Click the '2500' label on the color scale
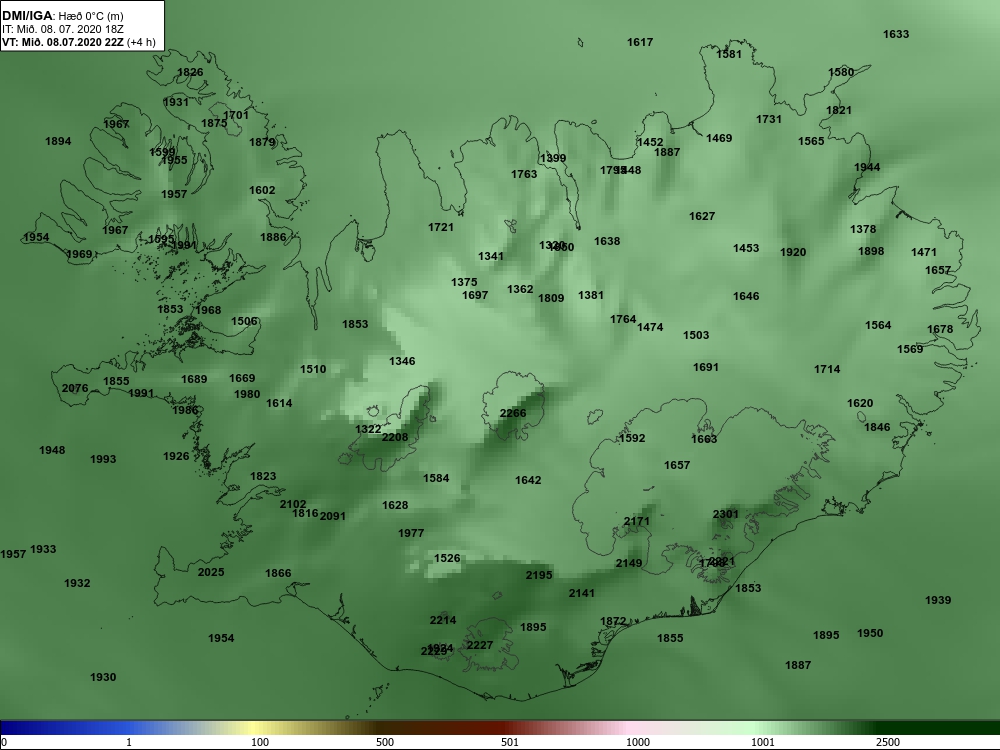The width and height of the screenshot is (1000, 750). [888, 742]
